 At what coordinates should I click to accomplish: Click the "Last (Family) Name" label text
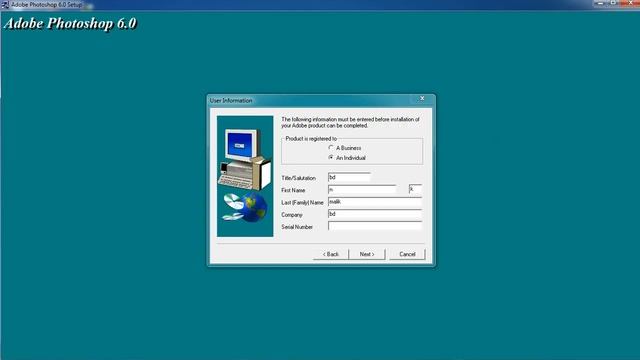302,203
